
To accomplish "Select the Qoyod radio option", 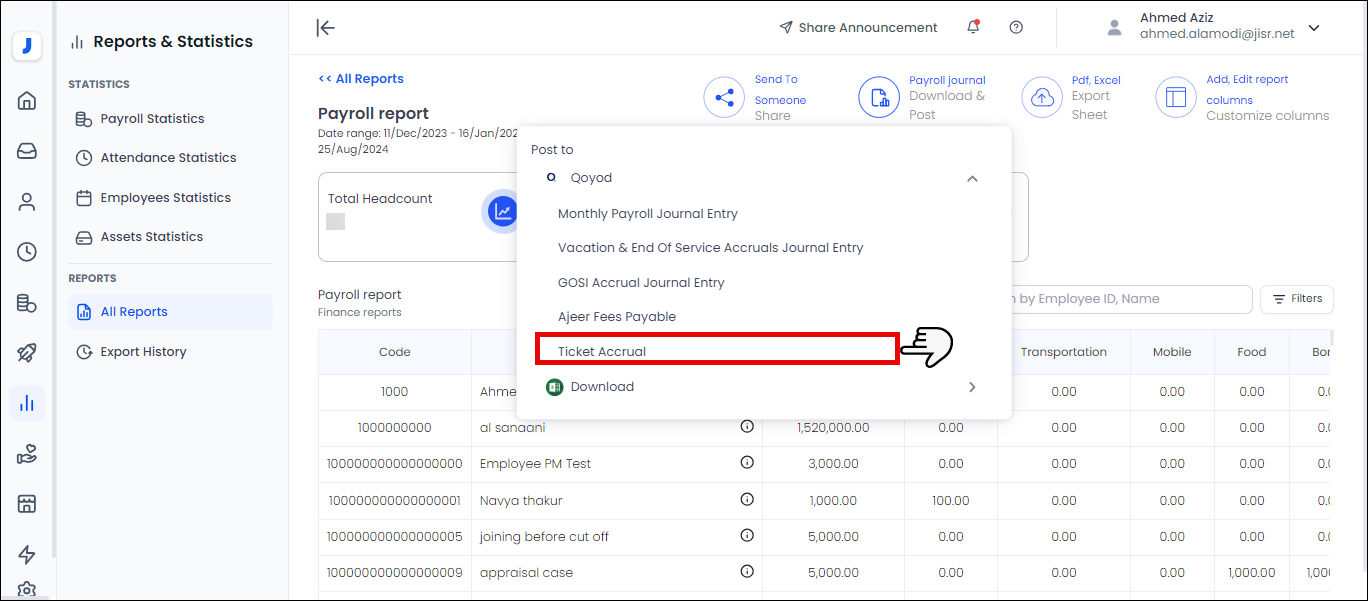I will click(x=551, y=177).
